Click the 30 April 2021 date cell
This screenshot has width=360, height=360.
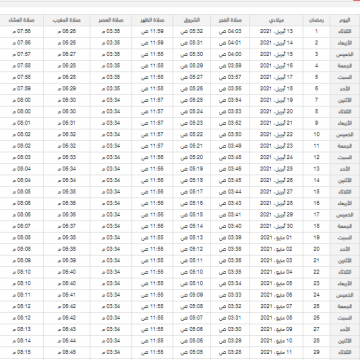point(276,226)
